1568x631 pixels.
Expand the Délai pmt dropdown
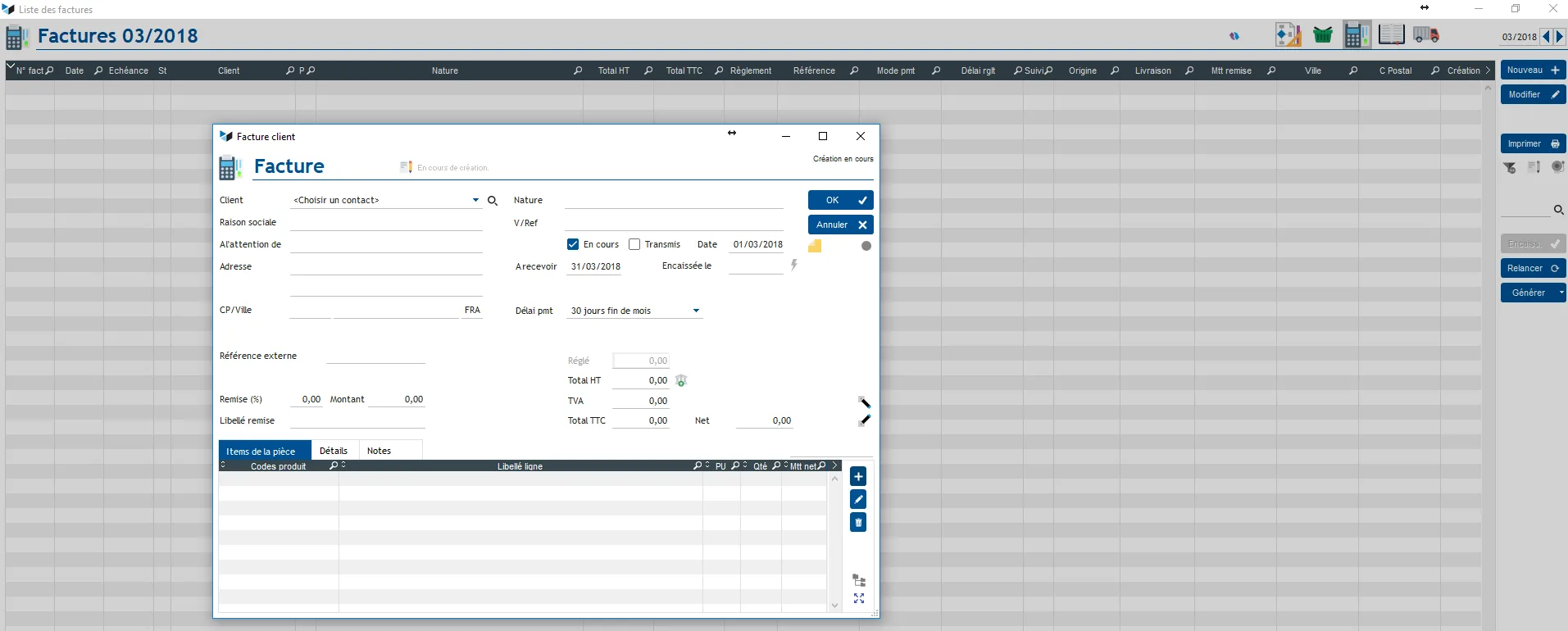(x=696, y=311)
